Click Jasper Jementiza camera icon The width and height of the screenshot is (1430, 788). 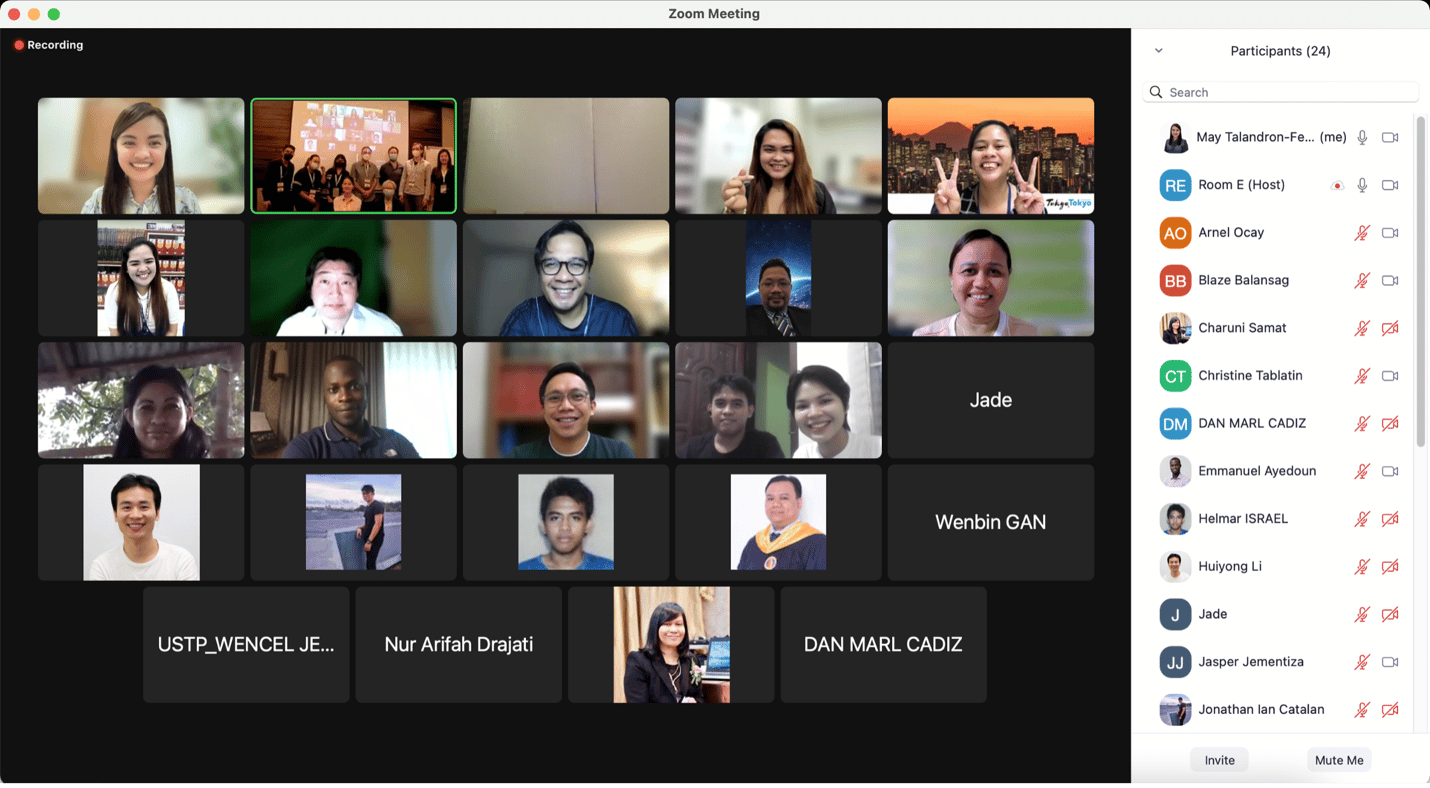(1390, 662)
